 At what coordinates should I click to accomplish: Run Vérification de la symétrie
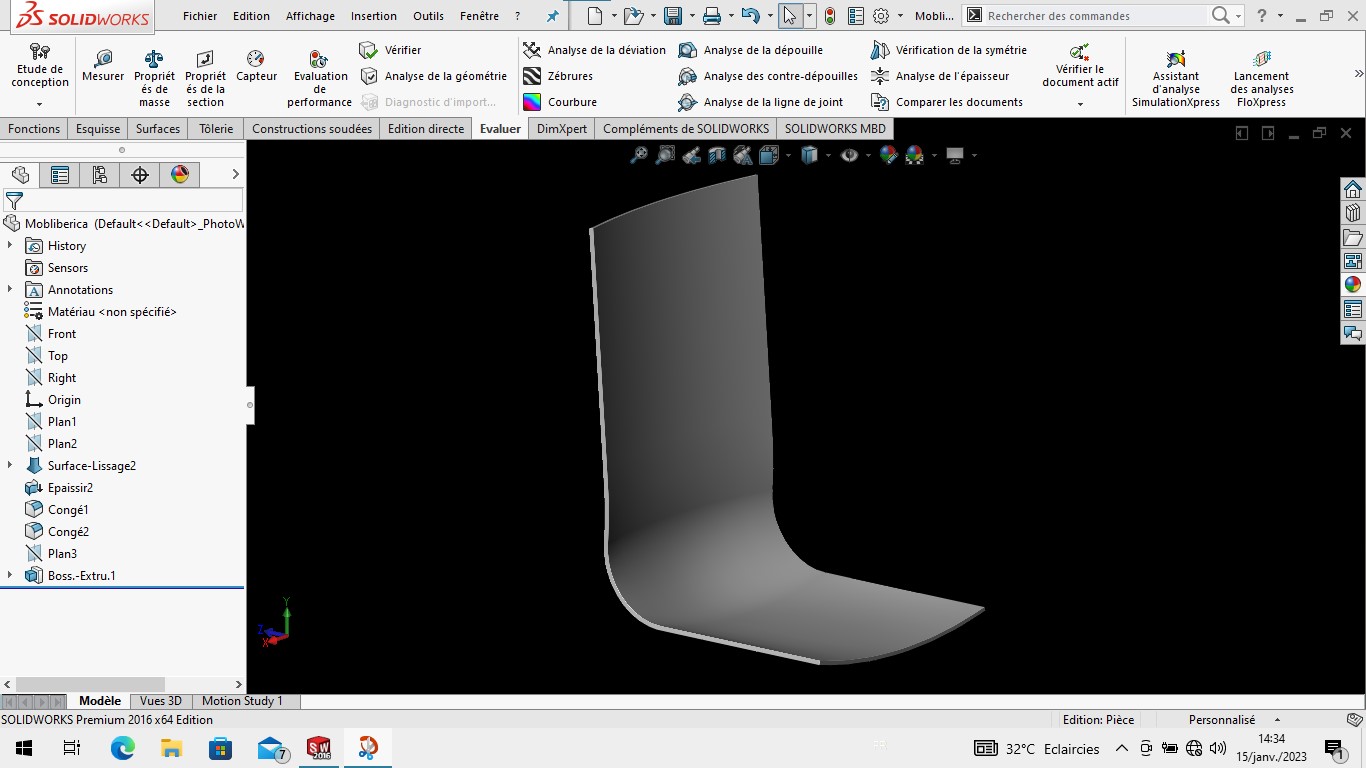(x=948, y=50)
